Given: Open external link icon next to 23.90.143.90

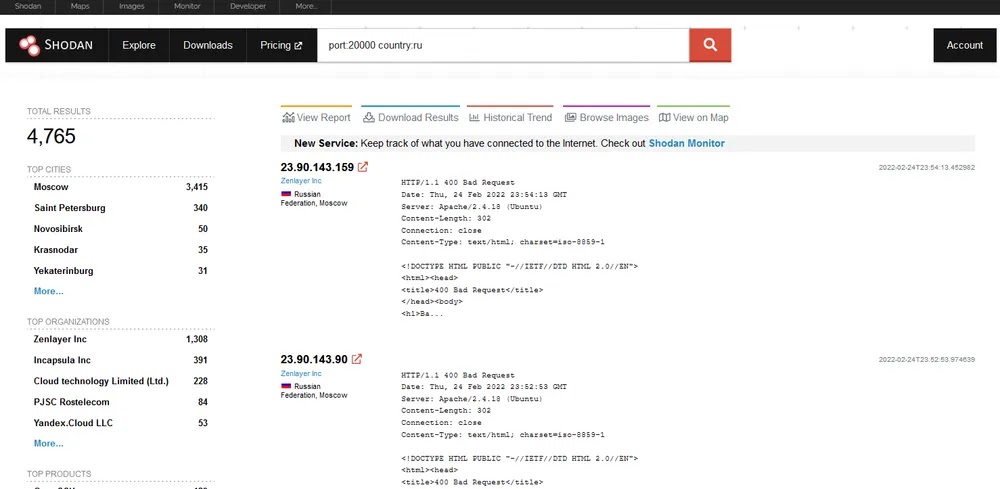Looking at the screenshot, I should pos(357,360).
